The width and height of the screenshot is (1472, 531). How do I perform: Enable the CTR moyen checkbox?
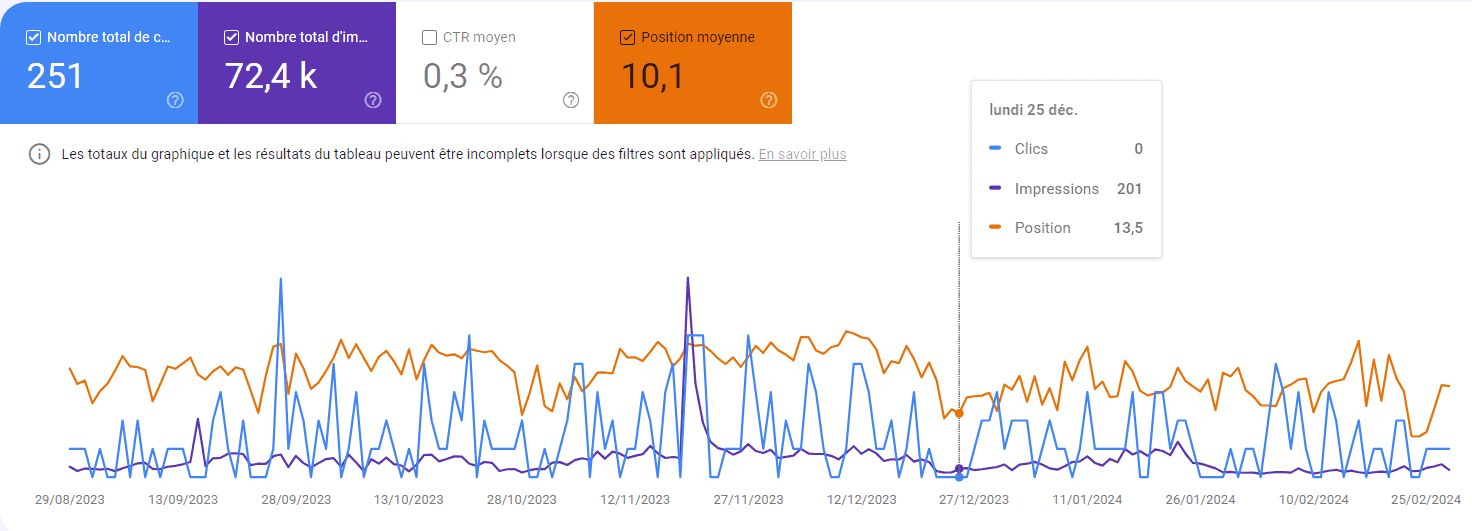430,38
